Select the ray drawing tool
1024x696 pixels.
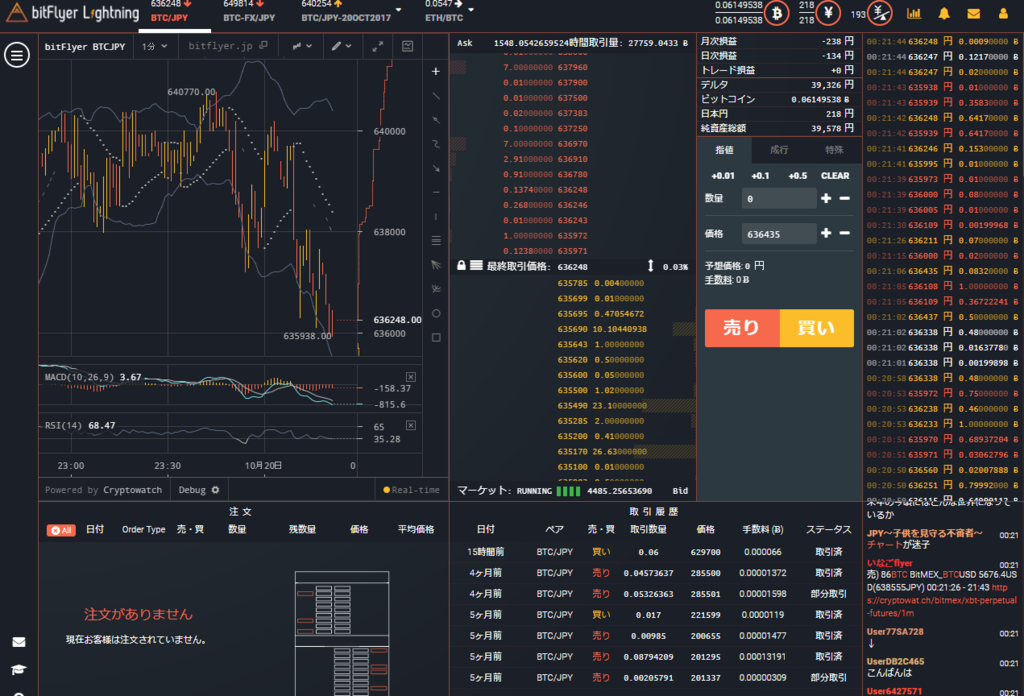click(436, 120)
